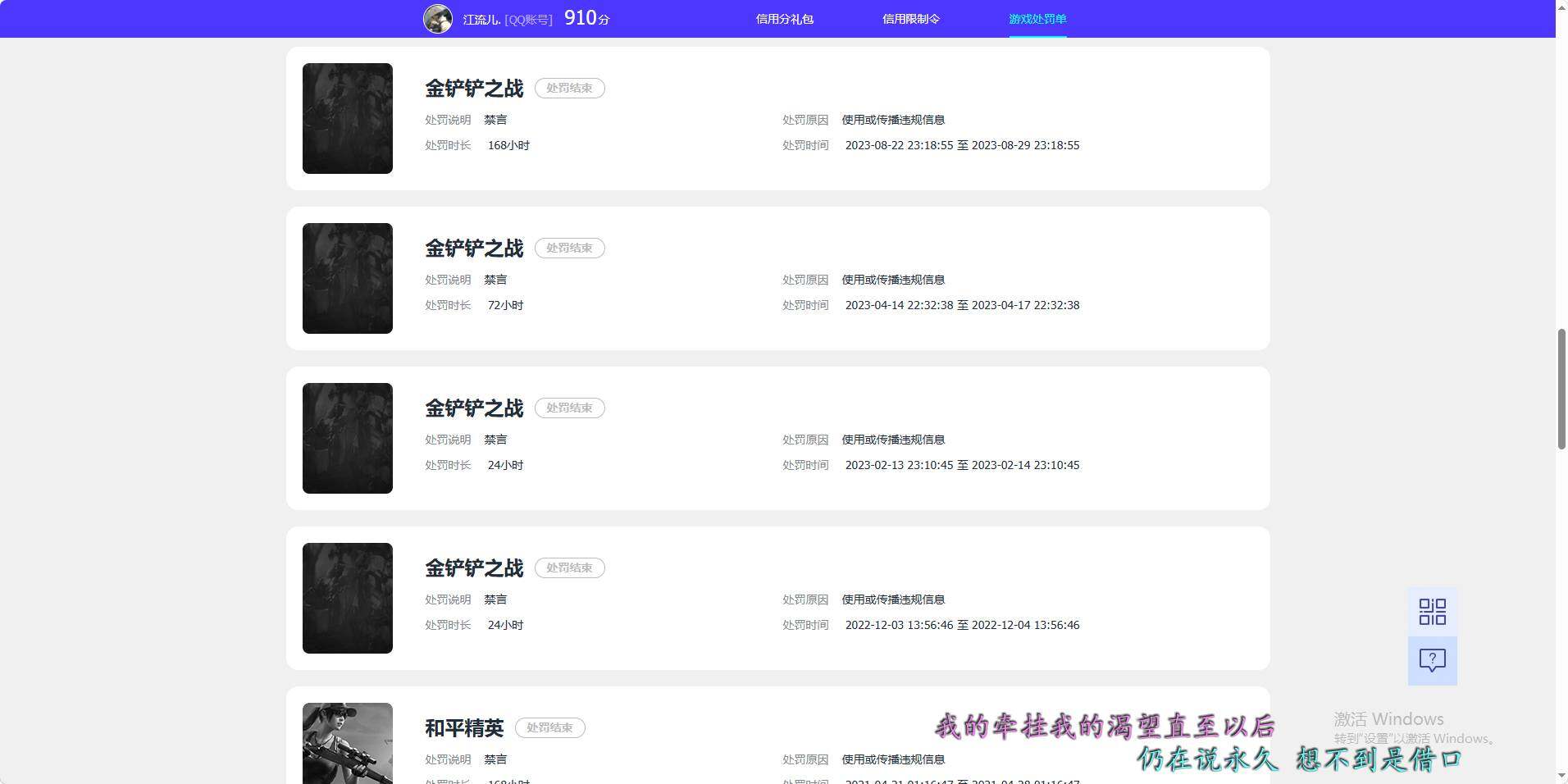Image resolution: width=1568 pixels, height=784 pixels.
Task: Click 使用或传播违规信息 reason in the 168小时 record
Action: tap(893, 120)
